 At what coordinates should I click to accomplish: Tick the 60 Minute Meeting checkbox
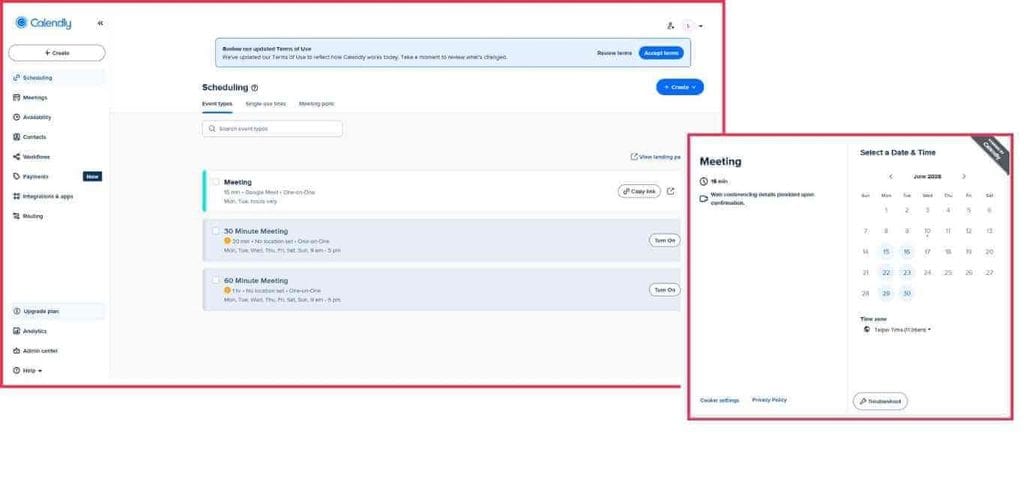[216, 280]
